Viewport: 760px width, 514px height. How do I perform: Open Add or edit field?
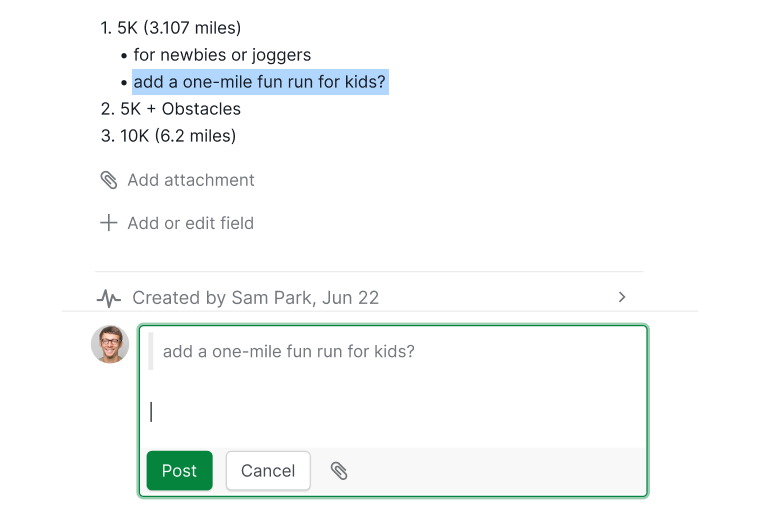[190, 223]
